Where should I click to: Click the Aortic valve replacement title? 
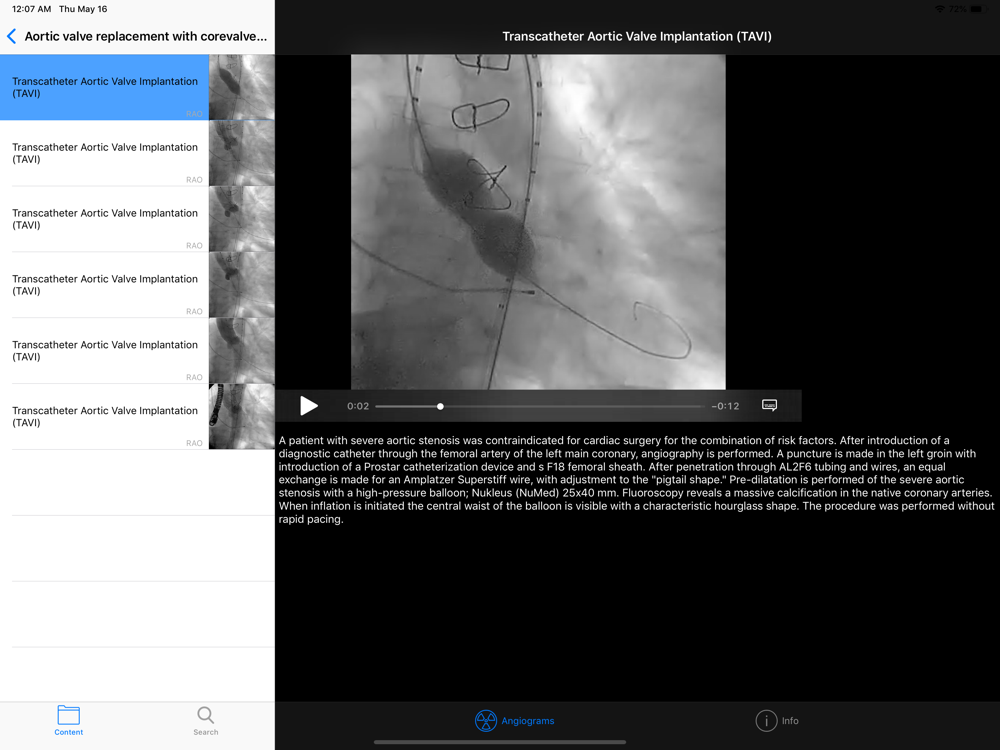point(146,37)
